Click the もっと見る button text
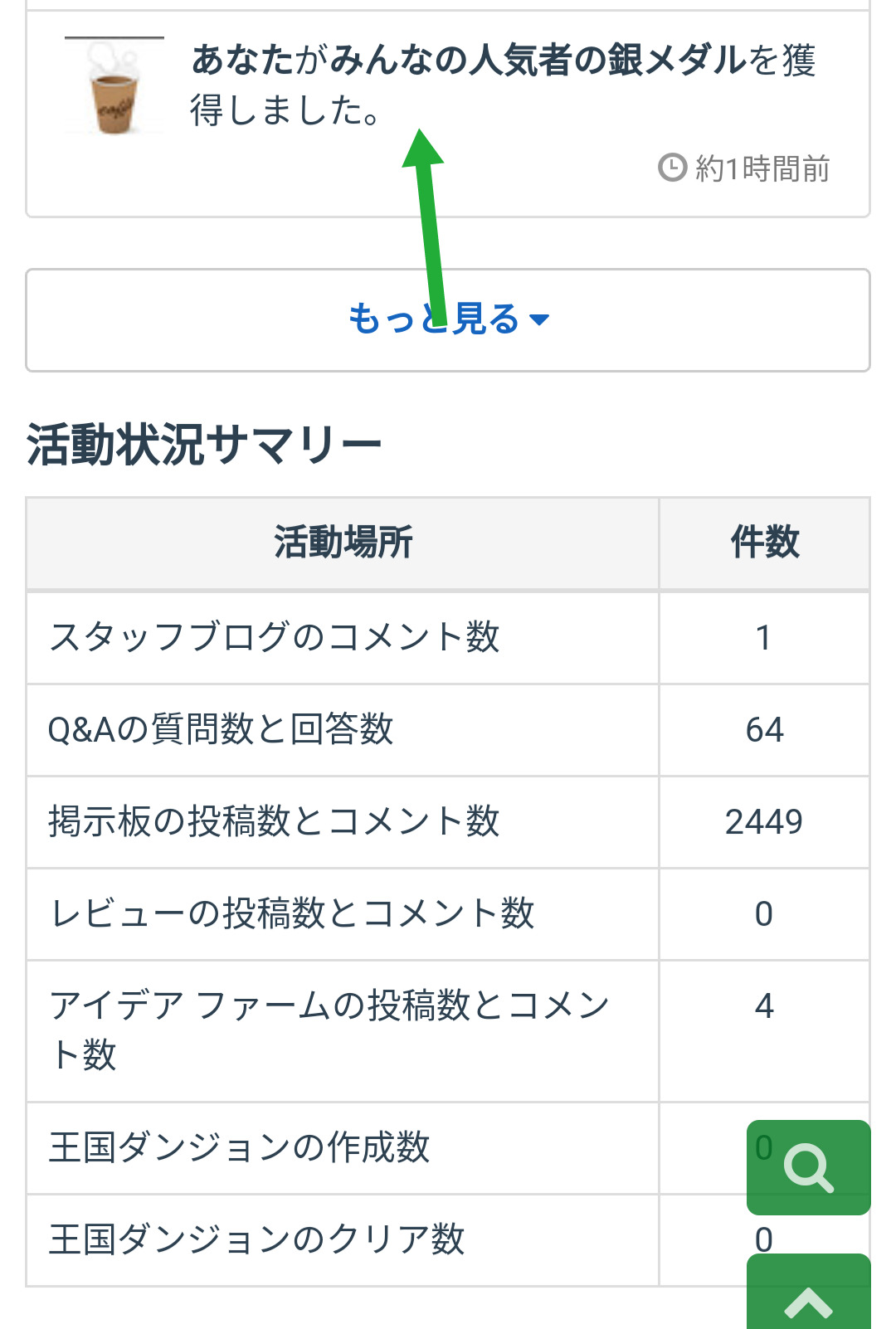 point(433,319)
